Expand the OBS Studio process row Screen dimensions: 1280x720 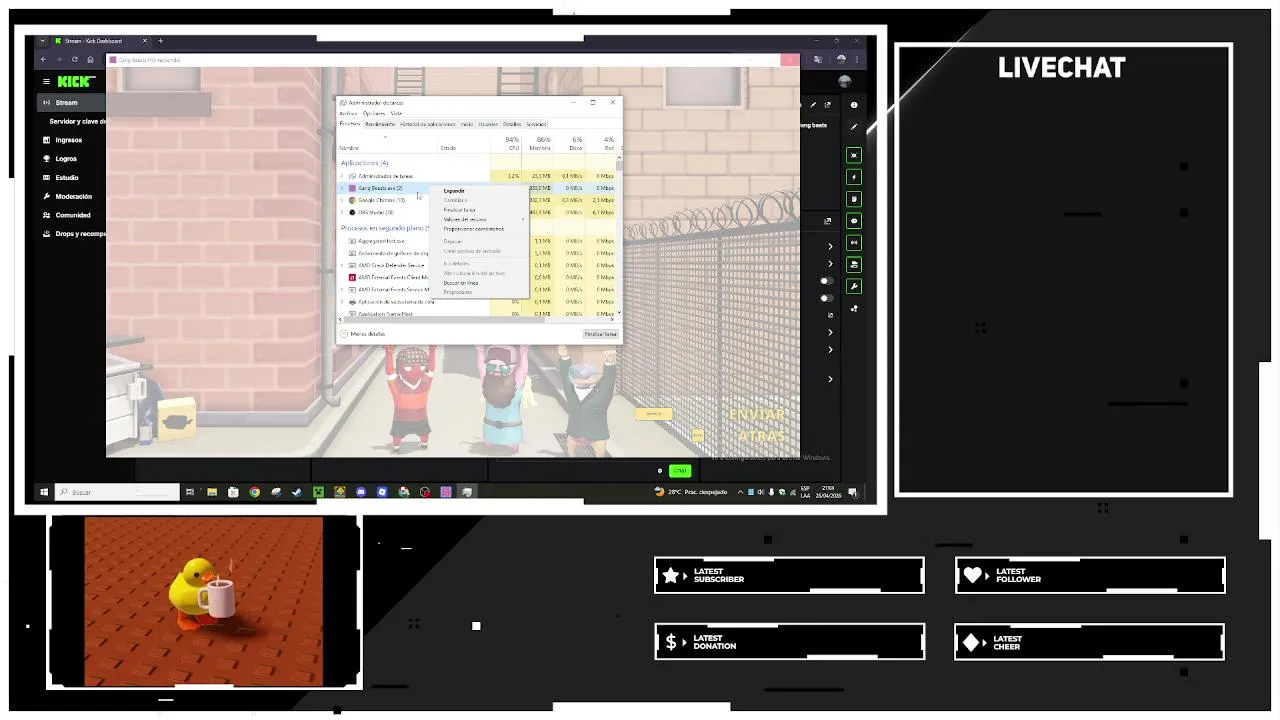pyautogui.click(x=342, y=212)
